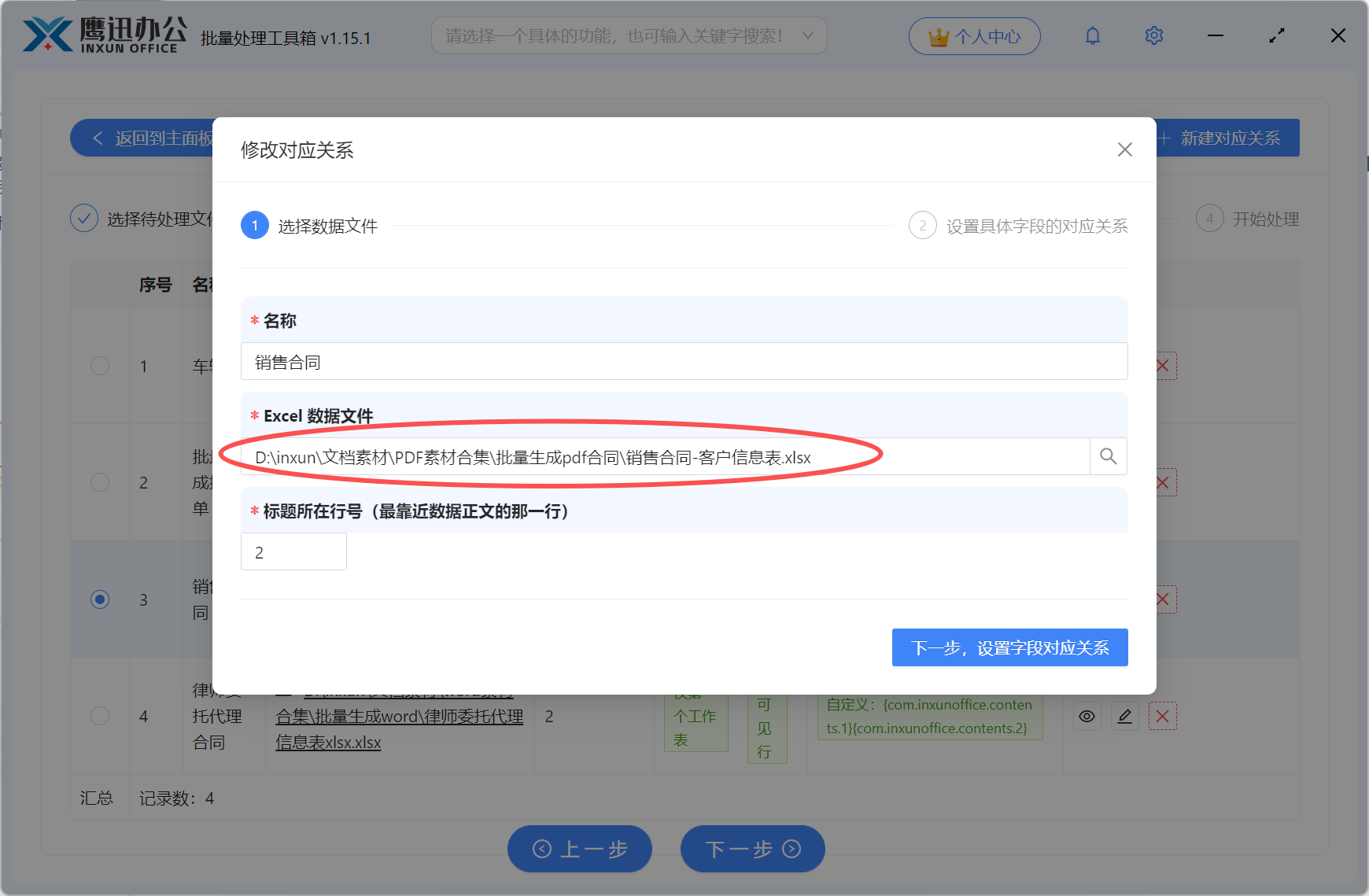
Task: Open the 律师委托代理信息表xlsx.xlsx file link
Action: point(400,716)
